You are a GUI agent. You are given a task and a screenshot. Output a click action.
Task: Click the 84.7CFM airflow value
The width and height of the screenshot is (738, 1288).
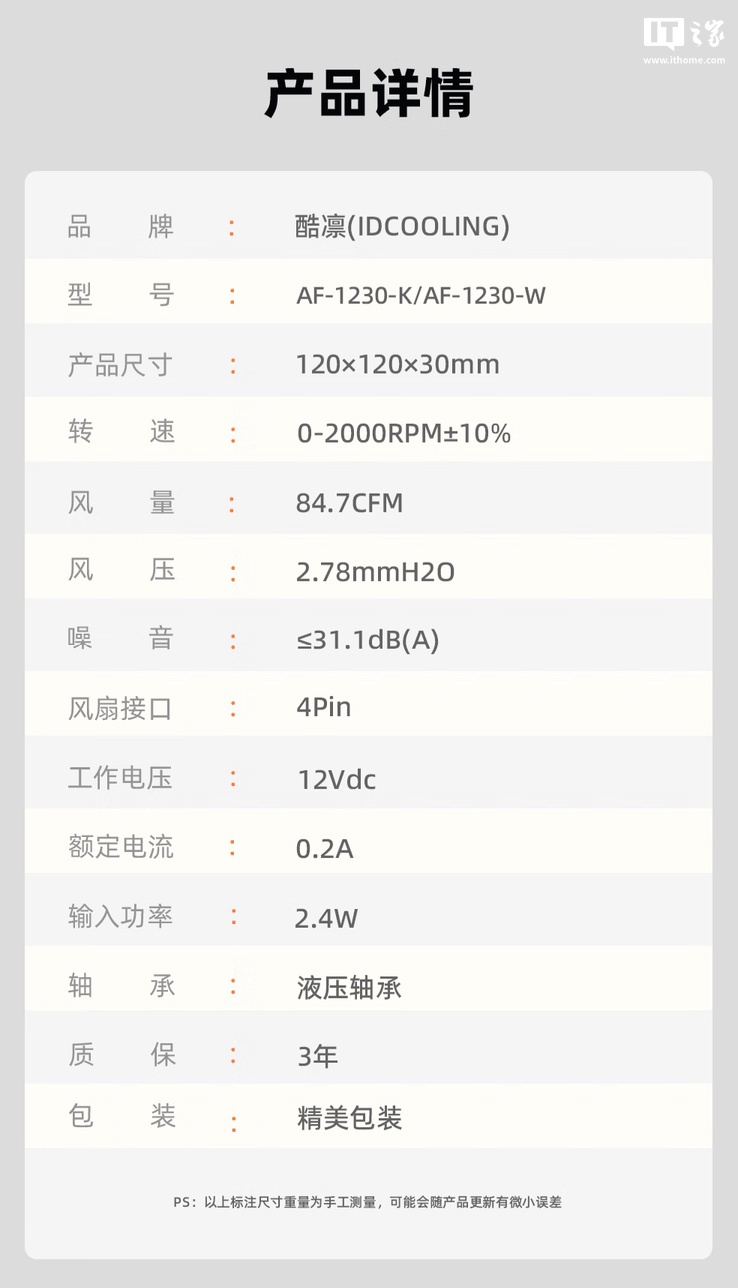coord(349,502)
